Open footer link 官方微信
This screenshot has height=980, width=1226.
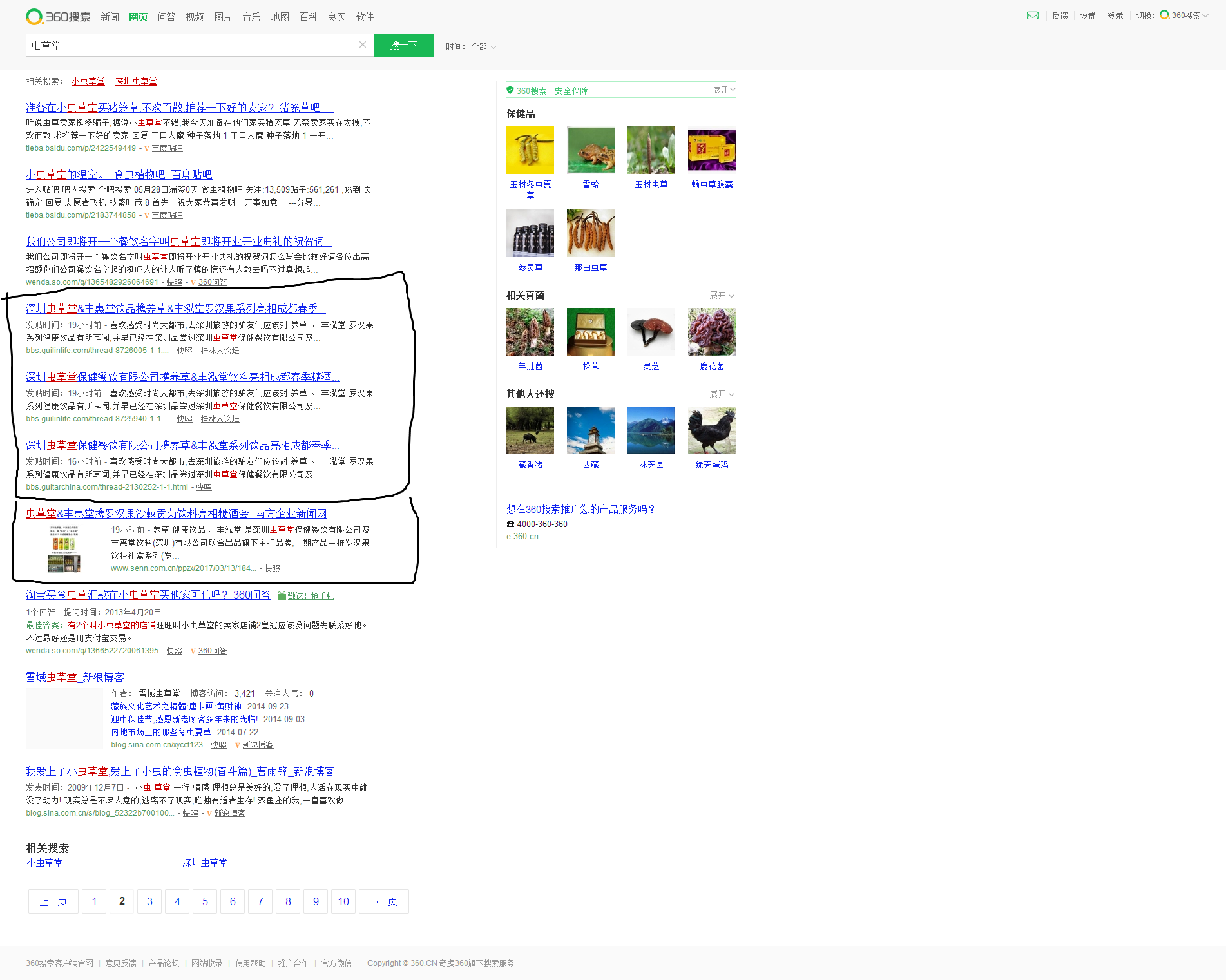pos(336,963)
